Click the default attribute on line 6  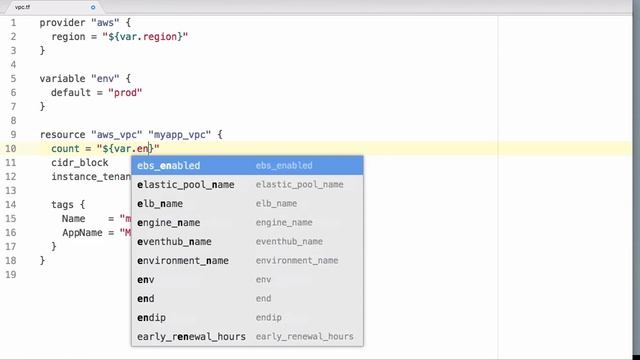[71, 93]
